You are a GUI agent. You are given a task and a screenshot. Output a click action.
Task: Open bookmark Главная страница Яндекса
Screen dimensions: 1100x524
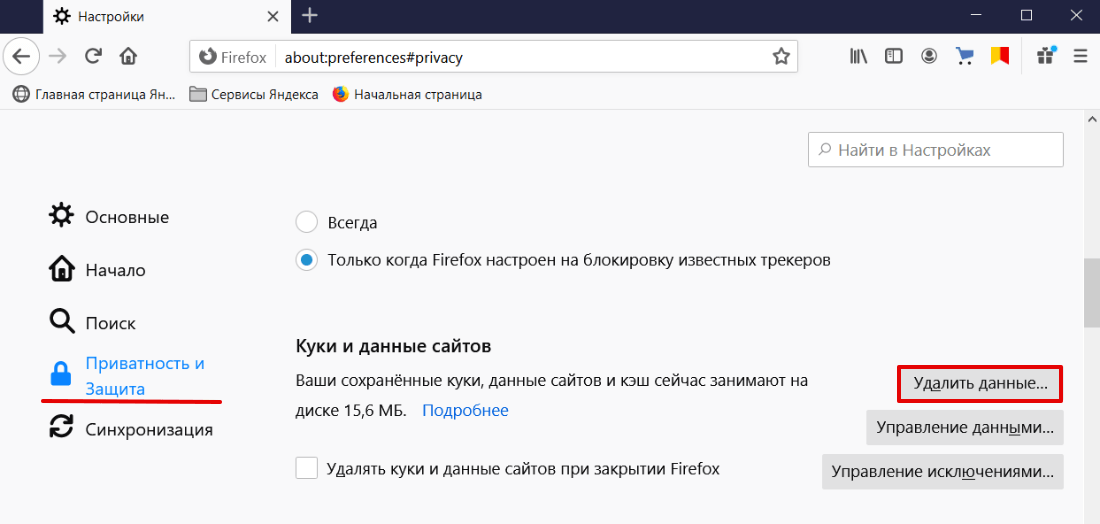[95, 94]
